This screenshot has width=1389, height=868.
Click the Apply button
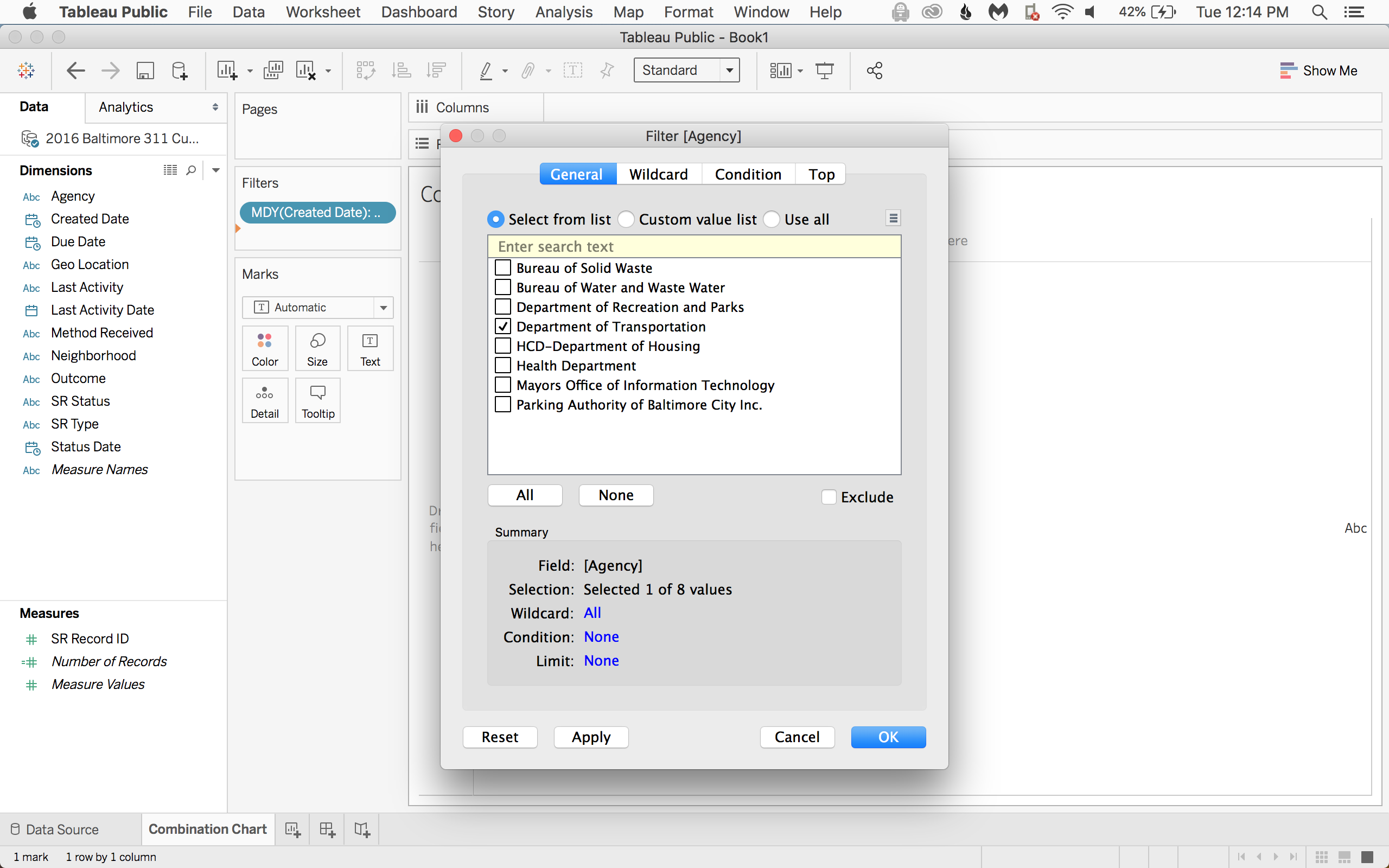pyautogui.click(x=591, y=737)
